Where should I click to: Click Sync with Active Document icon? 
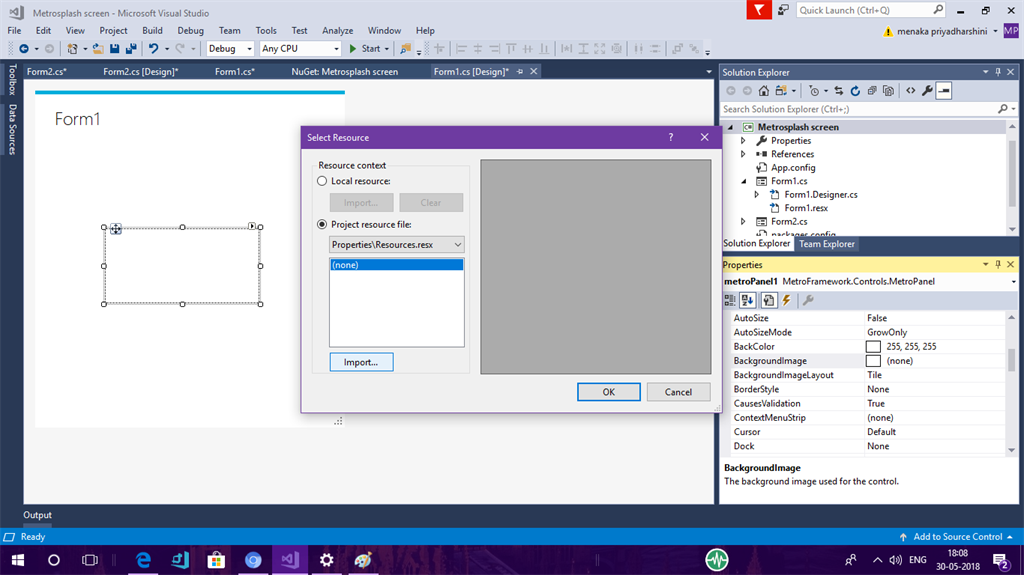(x=839, y=91)
